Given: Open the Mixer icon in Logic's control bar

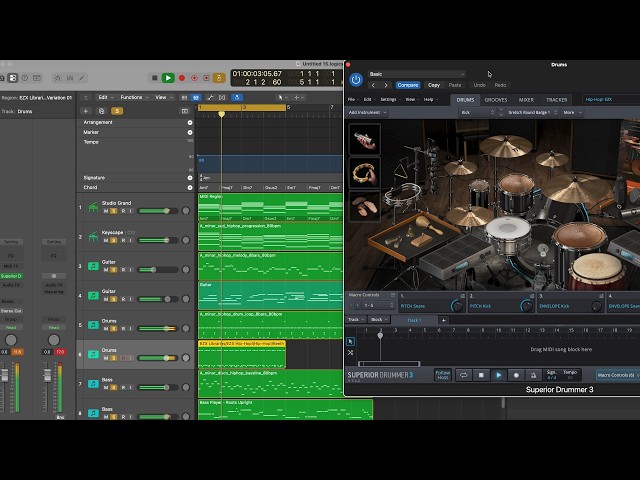Looking at the screenshot, I should click(70, 78).
